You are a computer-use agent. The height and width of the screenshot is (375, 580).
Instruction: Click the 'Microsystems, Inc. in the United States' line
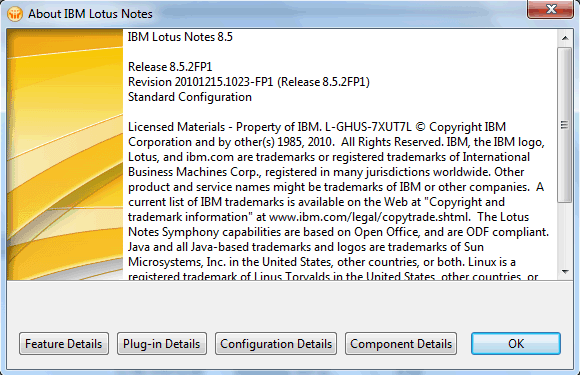coord(321,262)
